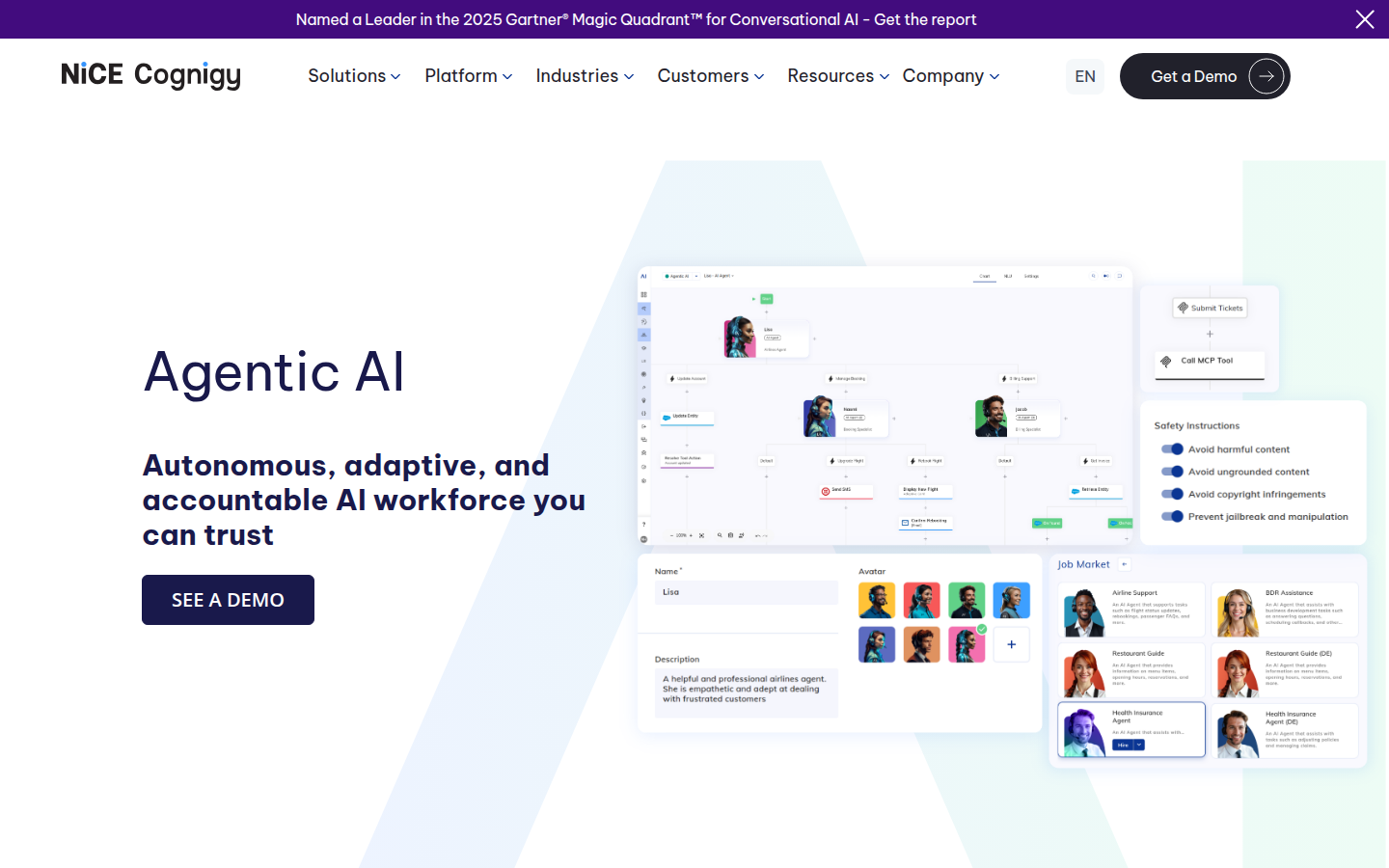Click the help question mark icon in sidebar
Image resolution: width=1389 pixels, height=868 pixels.
click(x=644, y=525)
